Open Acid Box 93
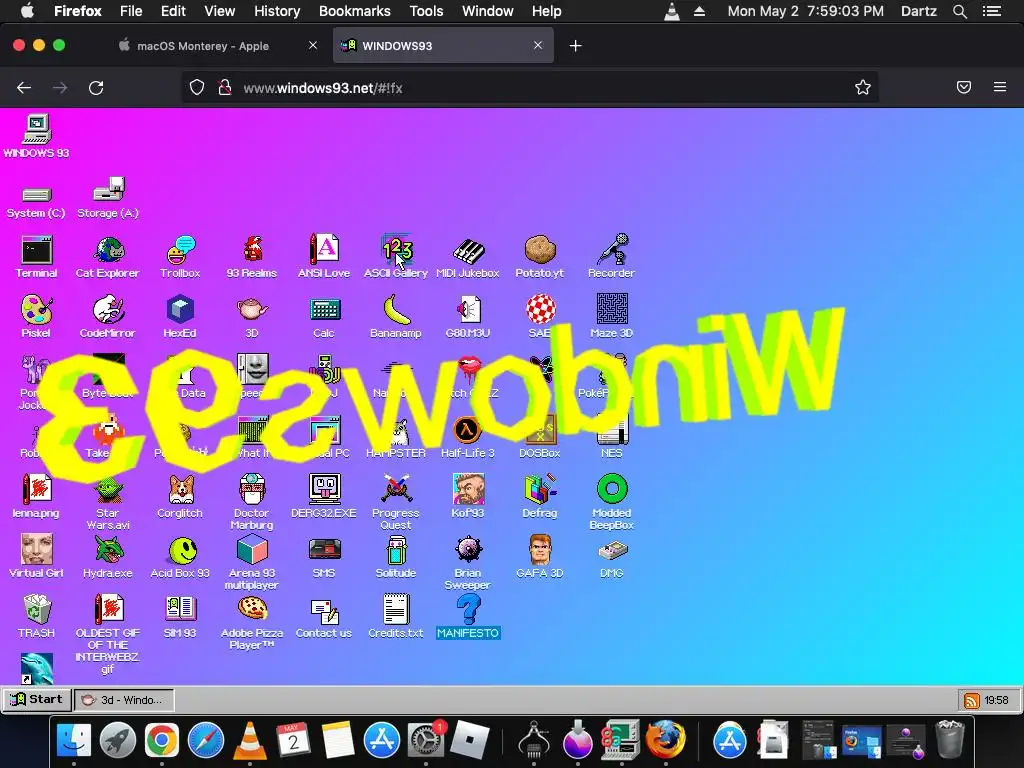The width and height of the screenshot is (1024, 768). tap(180, 557)
